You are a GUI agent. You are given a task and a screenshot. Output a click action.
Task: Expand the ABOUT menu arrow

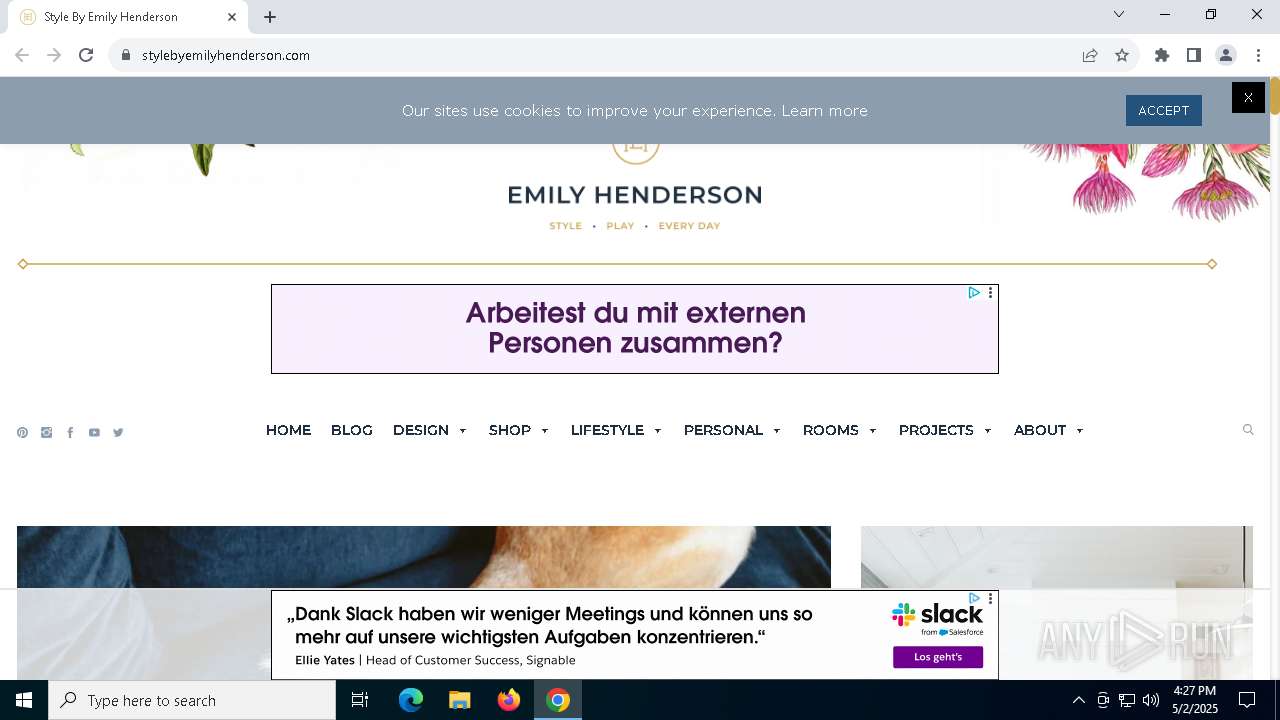[1079, 431]
